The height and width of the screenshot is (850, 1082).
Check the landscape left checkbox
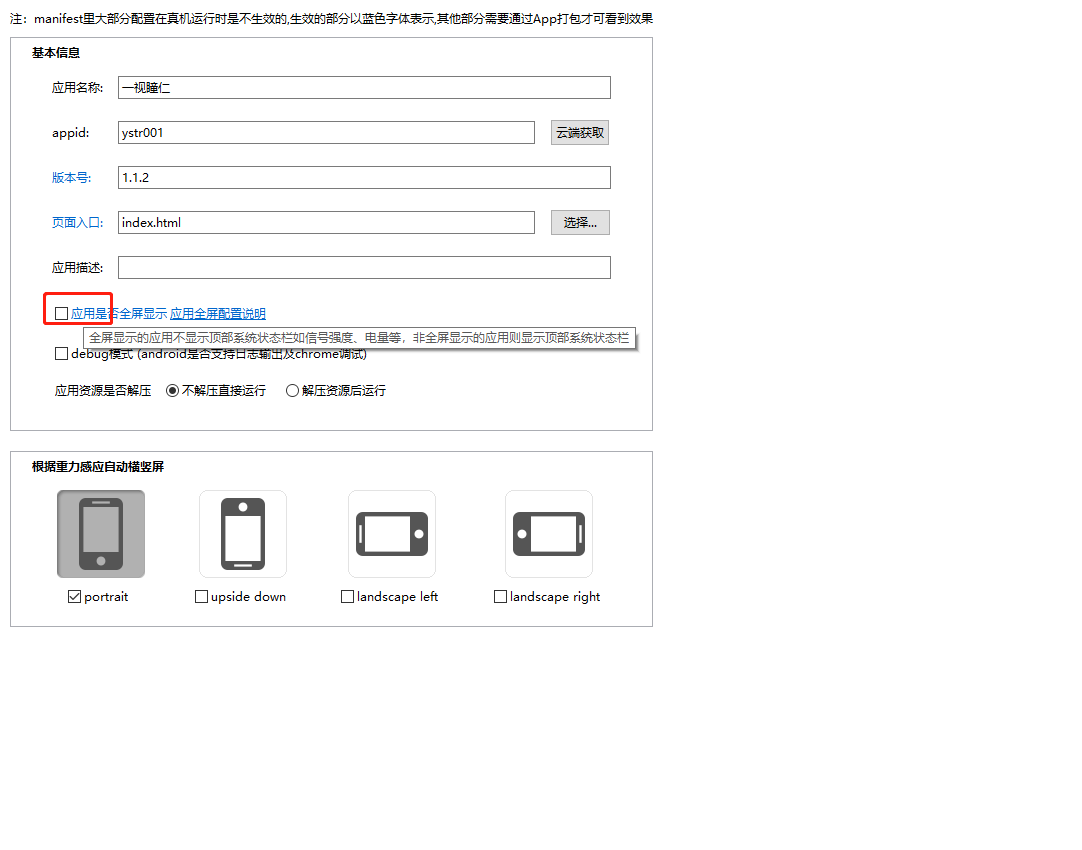click(348, 597)
